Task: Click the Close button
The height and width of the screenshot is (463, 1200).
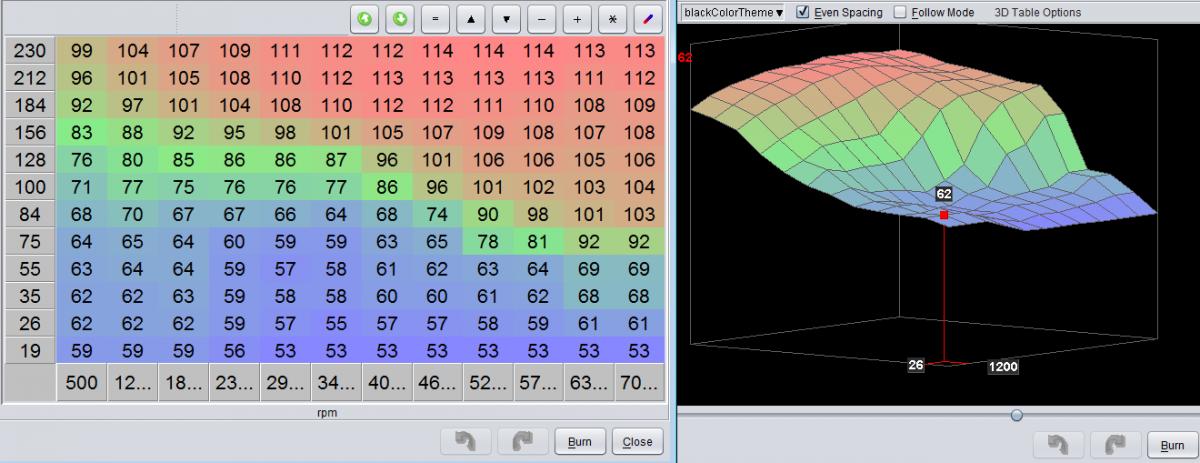Action: [637, 441]
